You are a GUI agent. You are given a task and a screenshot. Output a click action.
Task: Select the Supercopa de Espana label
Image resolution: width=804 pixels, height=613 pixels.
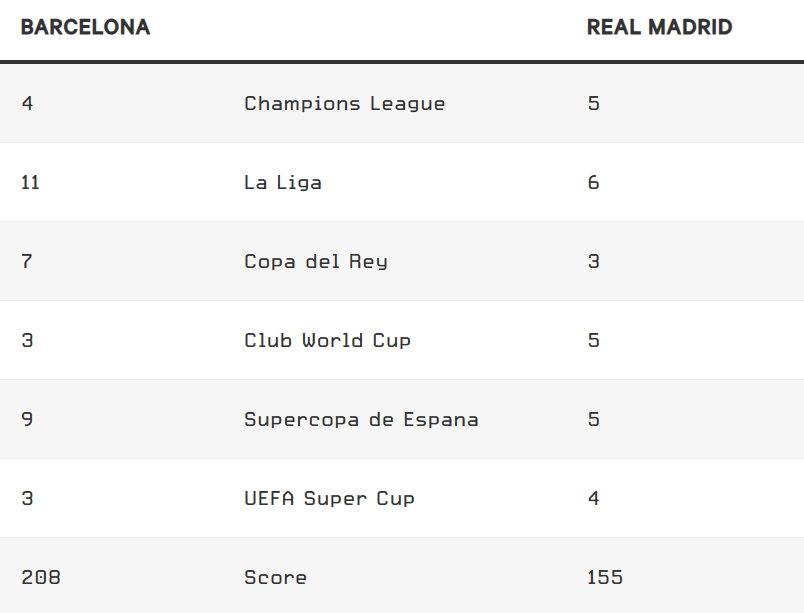click(x=361, y=419)
